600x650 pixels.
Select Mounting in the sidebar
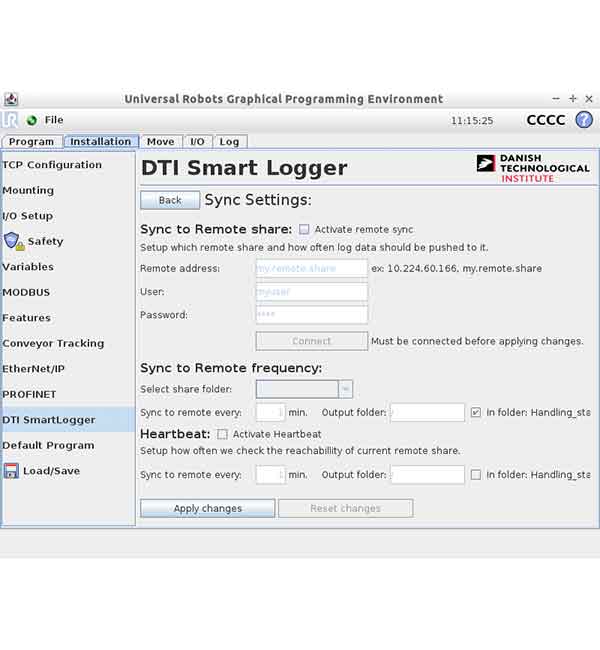(x=68, y=191)
